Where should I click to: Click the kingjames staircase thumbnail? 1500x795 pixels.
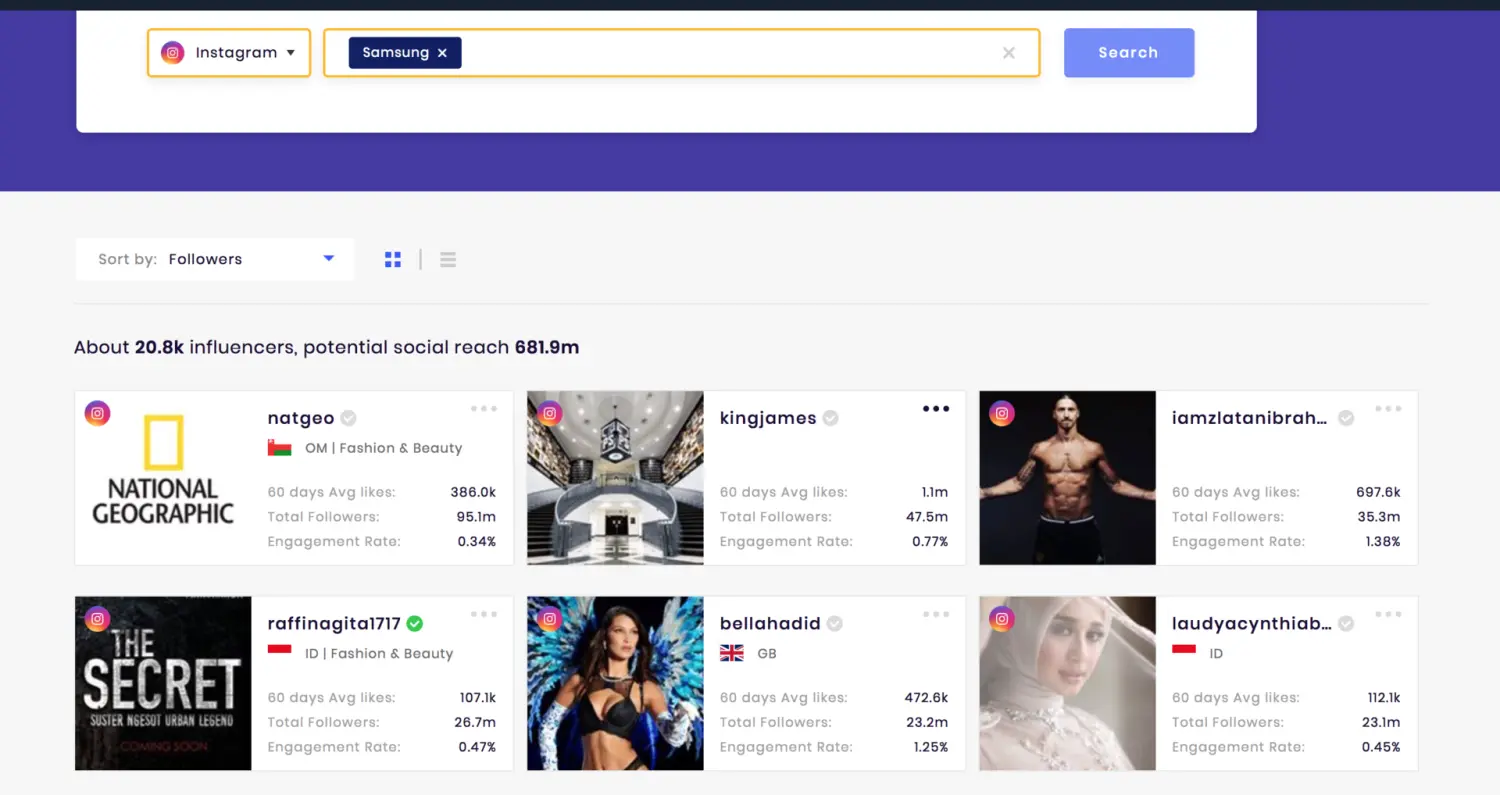615,478
